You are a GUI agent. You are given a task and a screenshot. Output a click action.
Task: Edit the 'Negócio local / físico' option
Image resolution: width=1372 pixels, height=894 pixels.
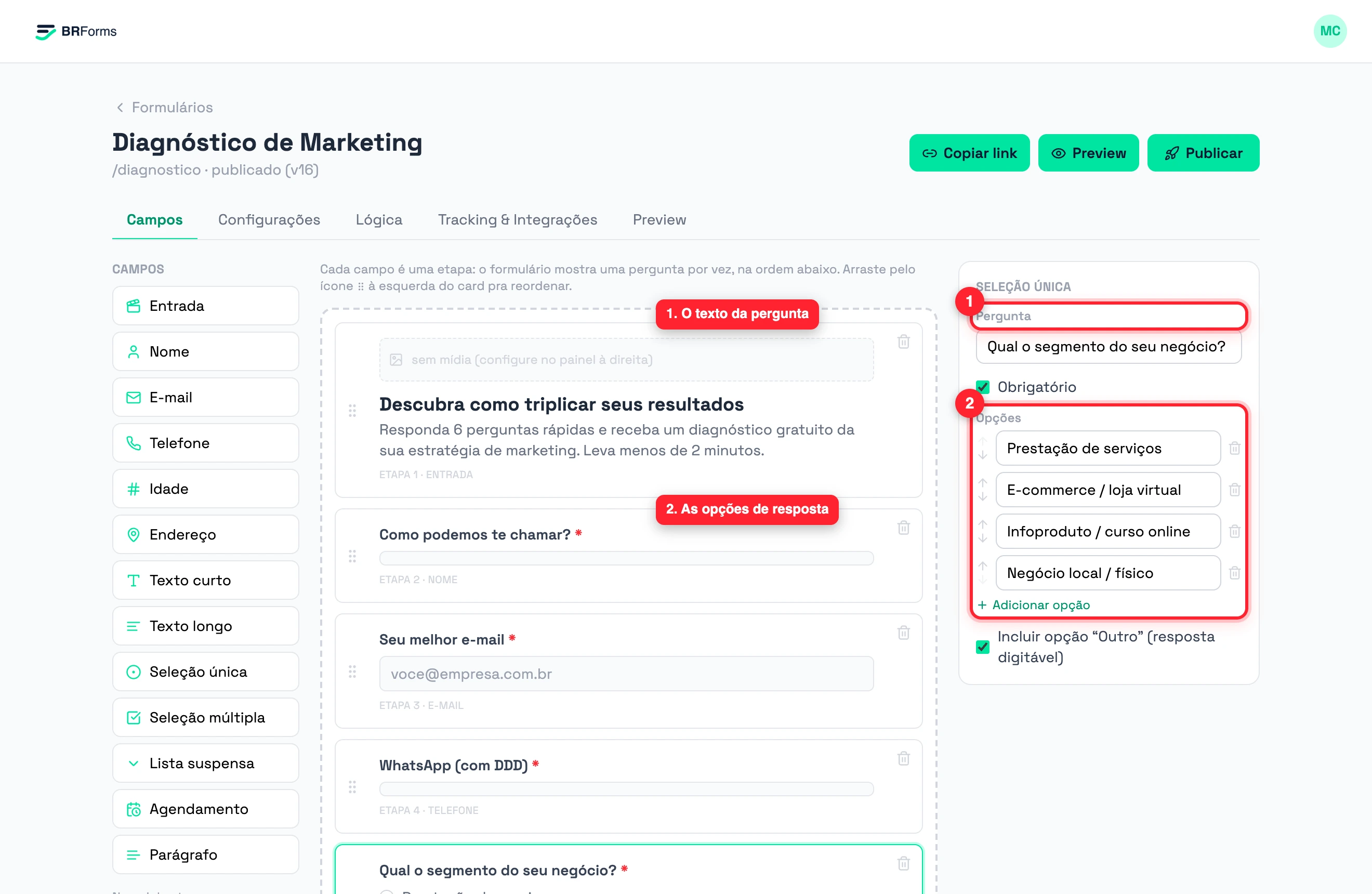tap(1107, 572)
